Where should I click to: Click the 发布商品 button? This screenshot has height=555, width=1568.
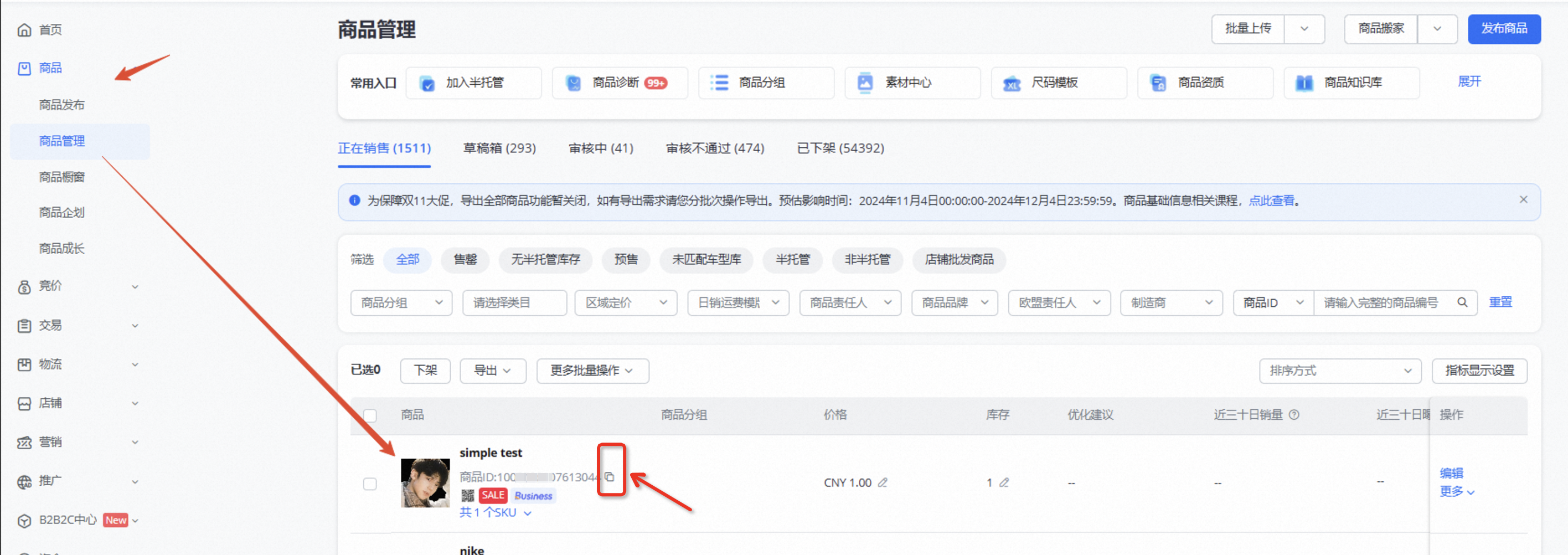coord(1504,29)
